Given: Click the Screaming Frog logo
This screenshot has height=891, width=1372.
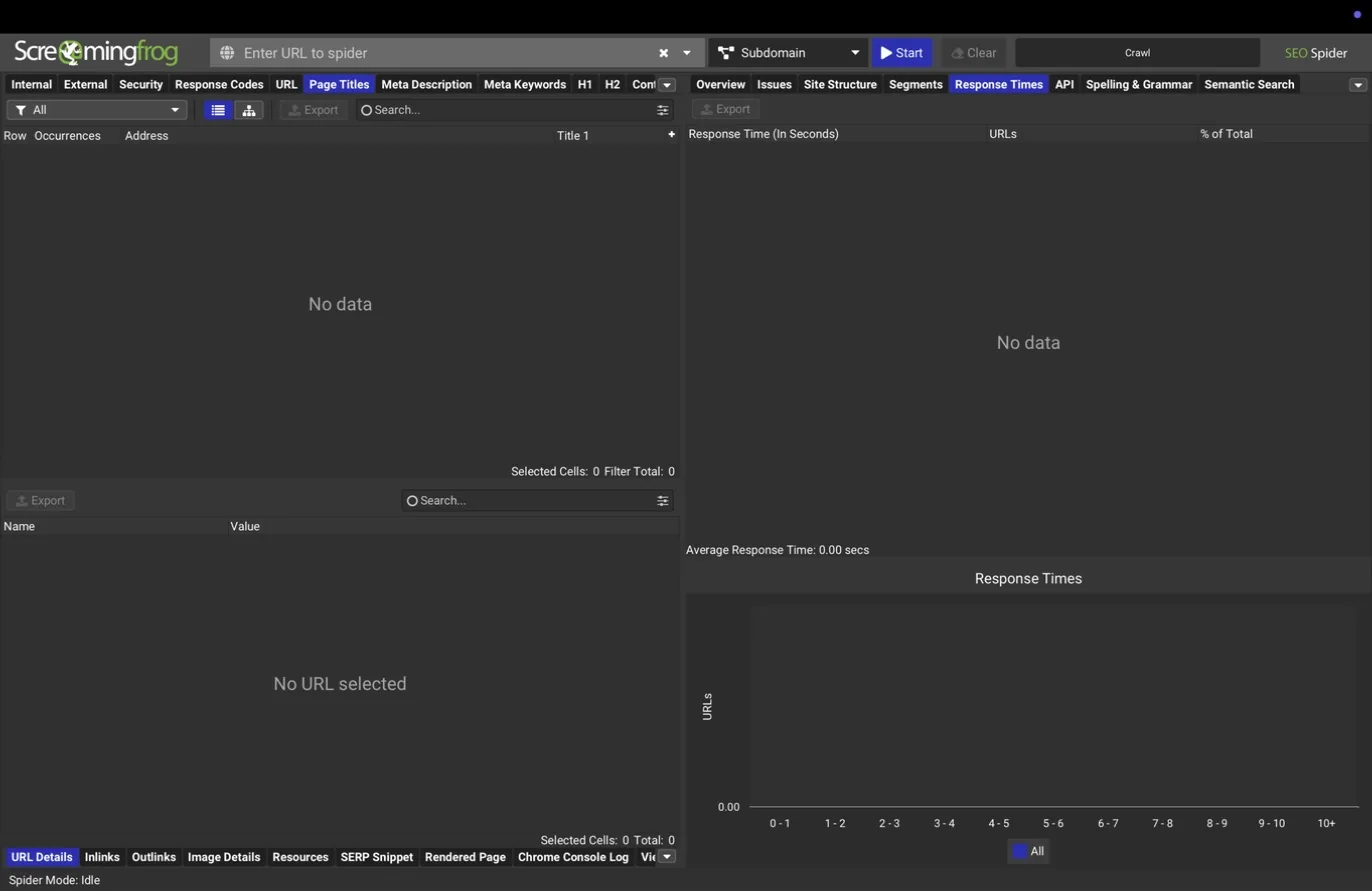Looking at the screenshot, I should coord(96,52).
